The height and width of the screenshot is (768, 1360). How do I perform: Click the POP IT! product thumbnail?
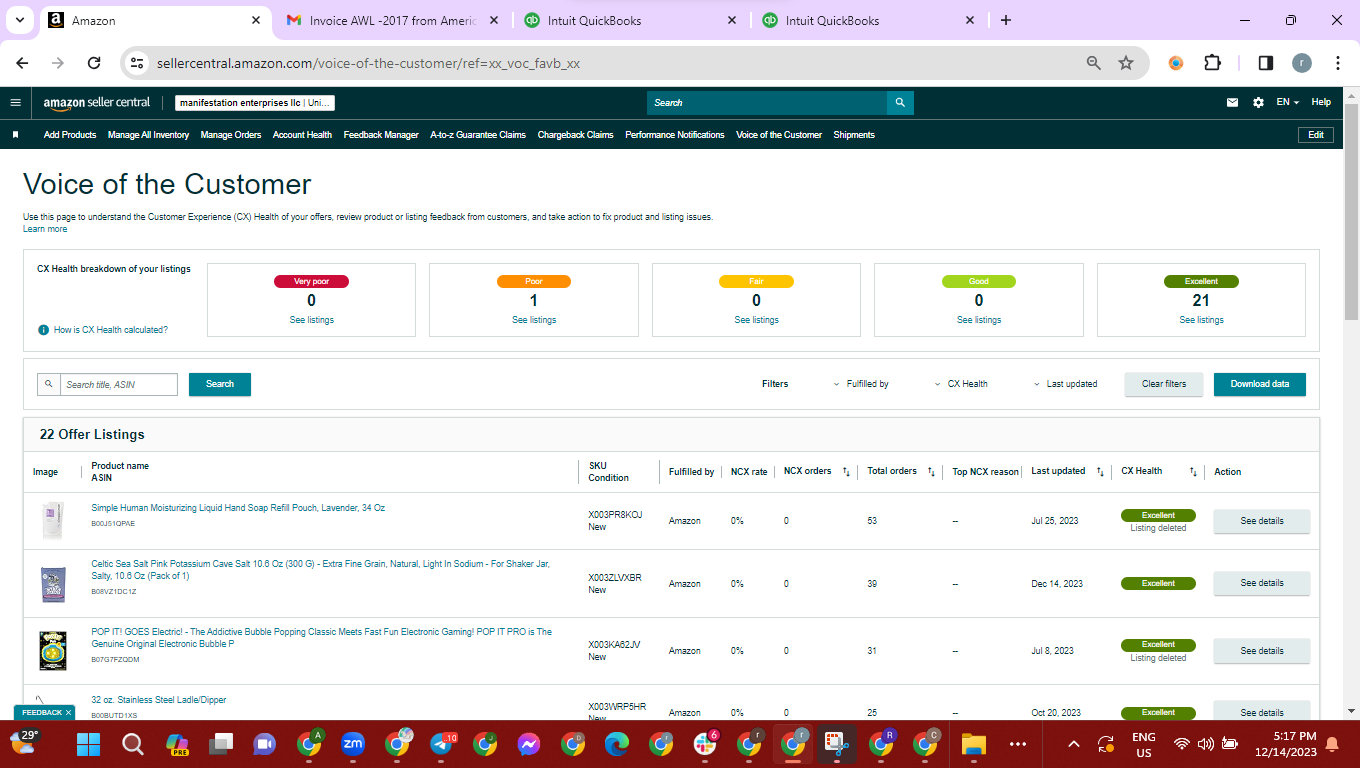(52, 650)
